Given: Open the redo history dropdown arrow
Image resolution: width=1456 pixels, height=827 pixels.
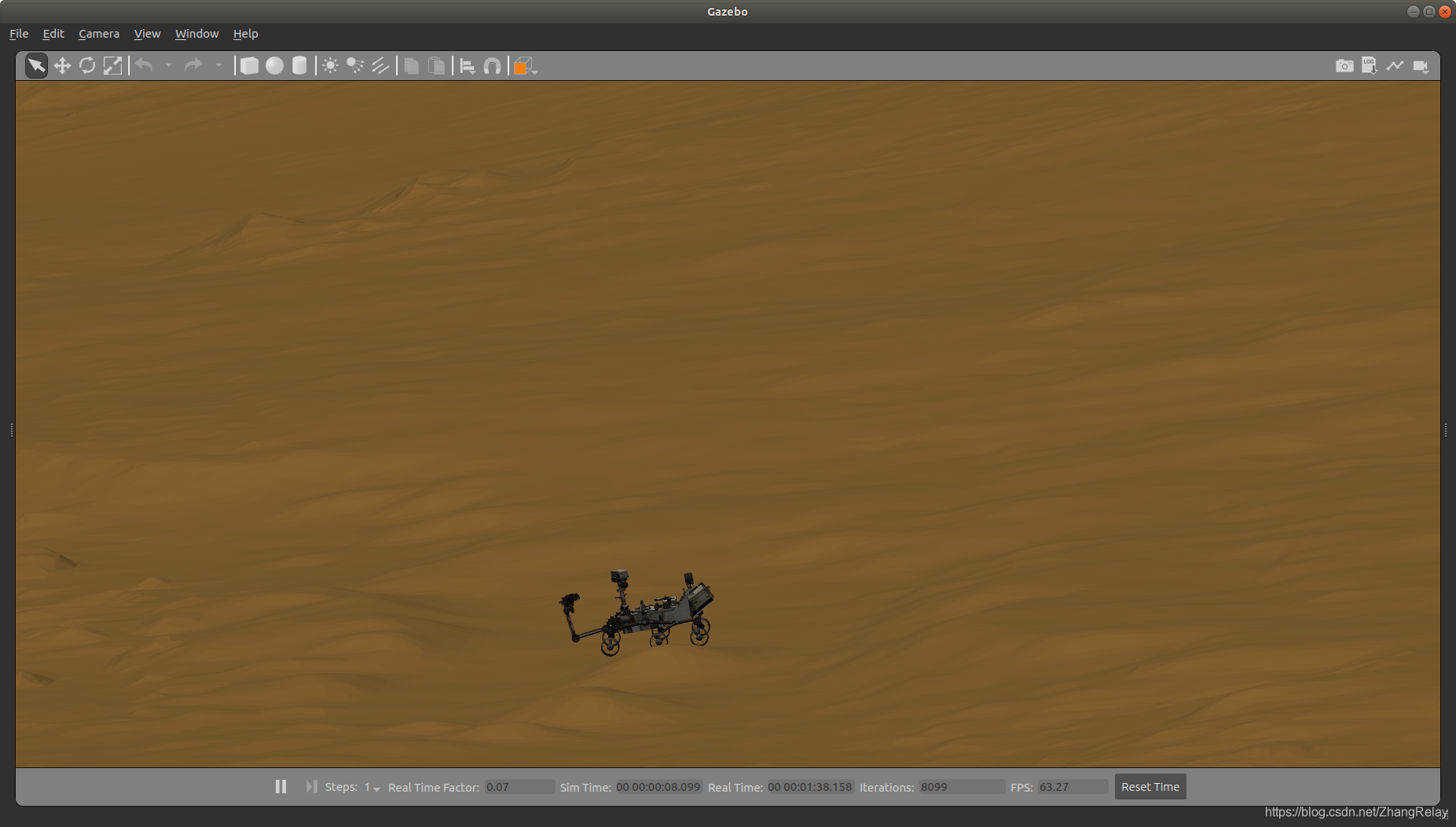Looking at the screenshot, I should coord(218,66).
